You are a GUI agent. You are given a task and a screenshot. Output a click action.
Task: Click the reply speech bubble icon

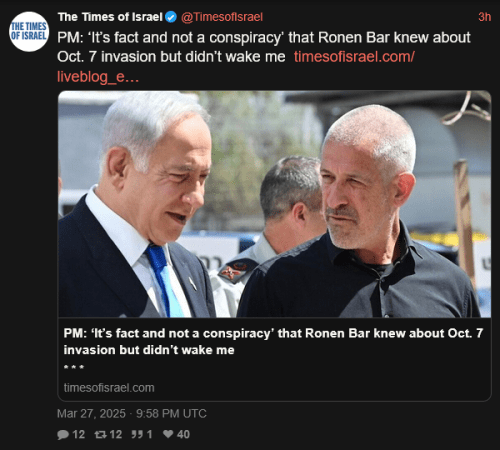63,435
